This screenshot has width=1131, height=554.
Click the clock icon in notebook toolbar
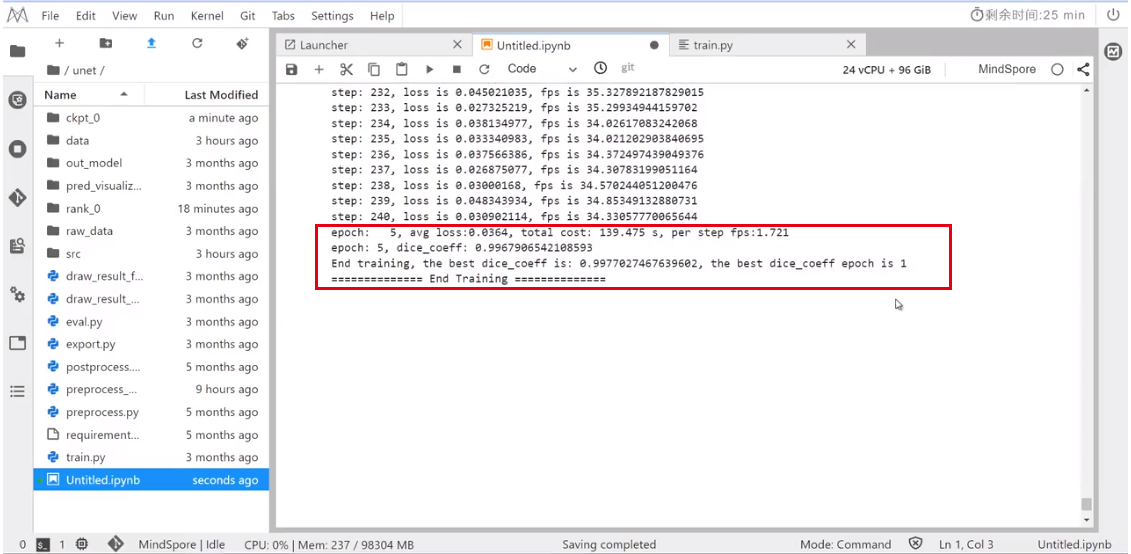tap(600, 69)
